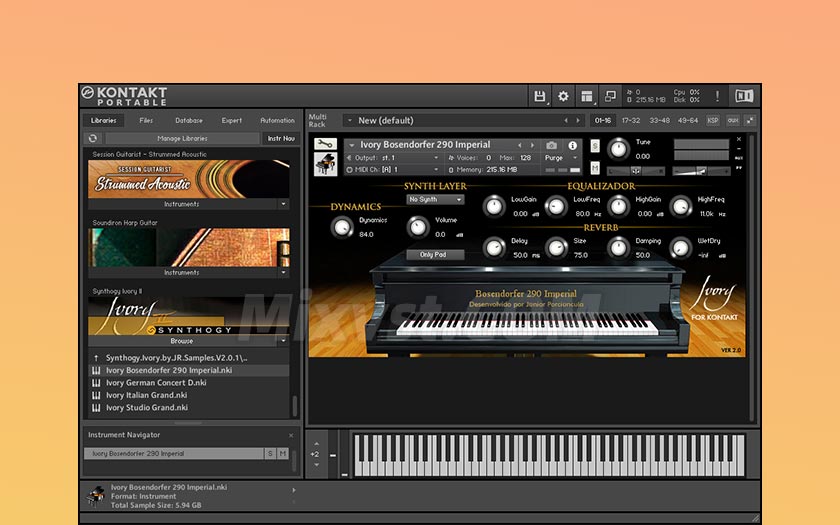The image size is (840, 525).
Task: Click the HighFreq equalizer knob
Action: click(x=681, y=206)
